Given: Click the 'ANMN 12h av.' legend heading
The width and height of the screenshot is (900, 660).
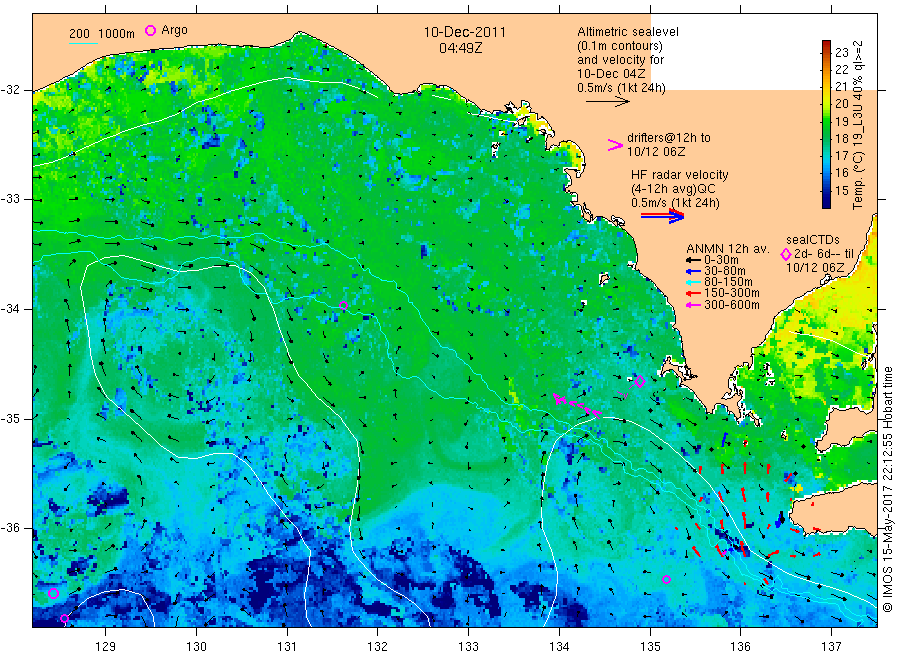Looking at the screenshot, I should [728, 249].
